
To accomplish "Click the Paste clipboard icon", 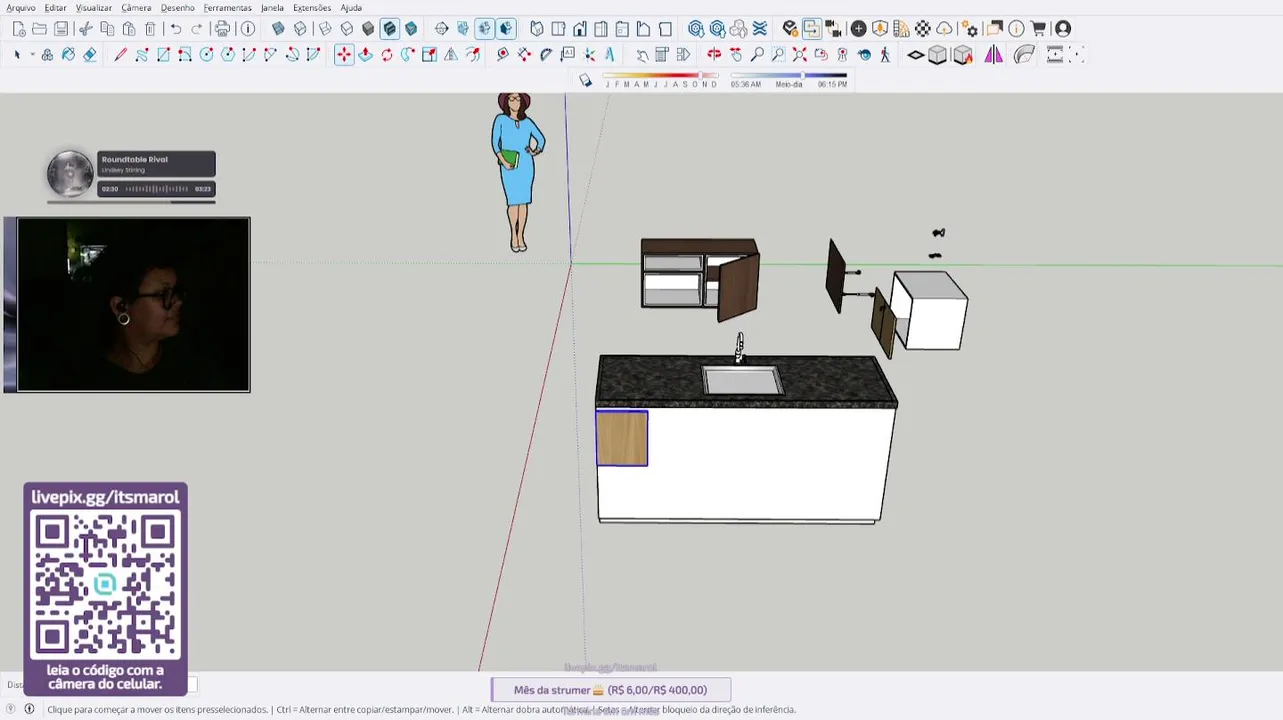I will point(128,29).
